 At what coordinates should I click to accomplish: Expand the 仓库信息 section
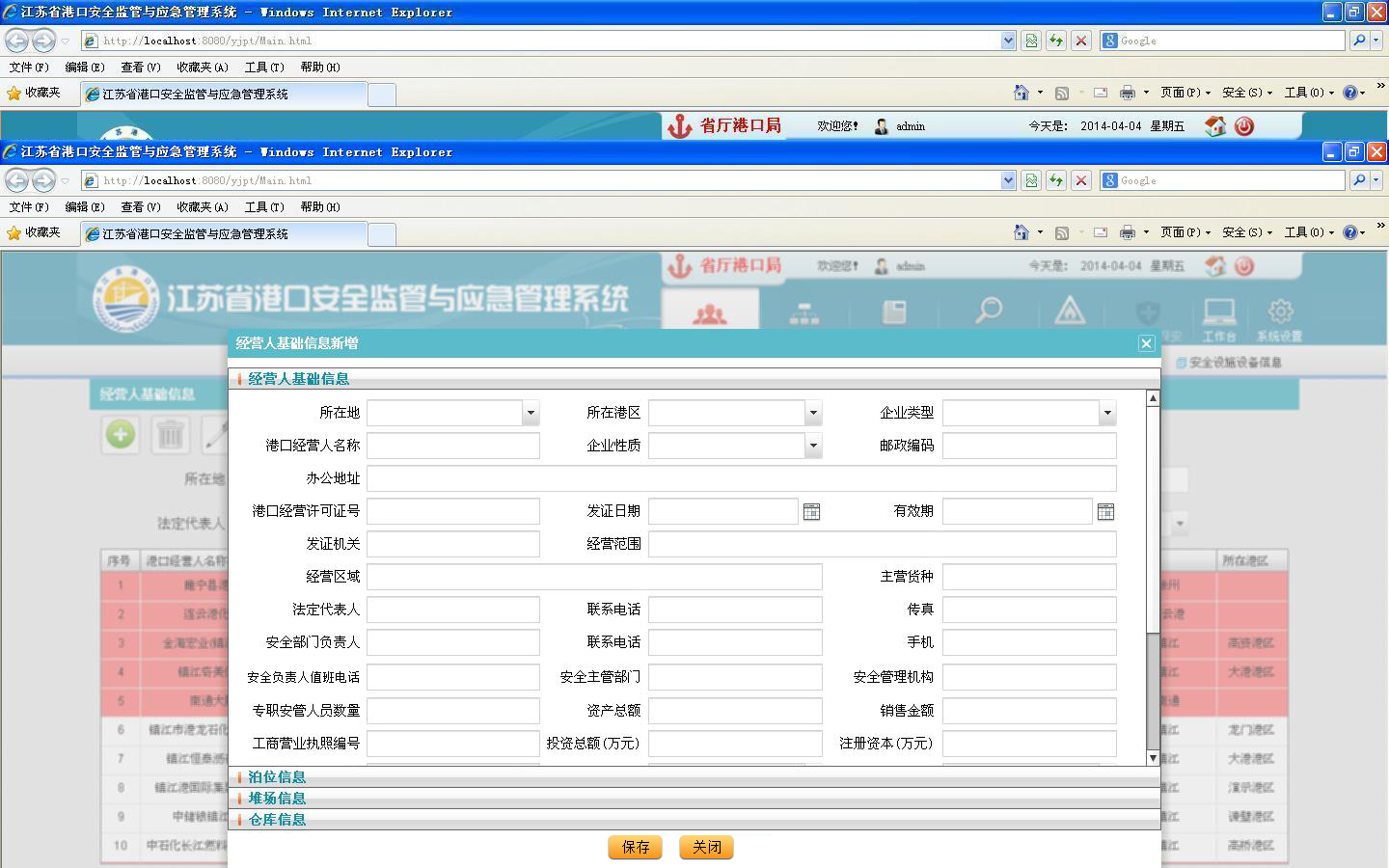click(277, 819)
